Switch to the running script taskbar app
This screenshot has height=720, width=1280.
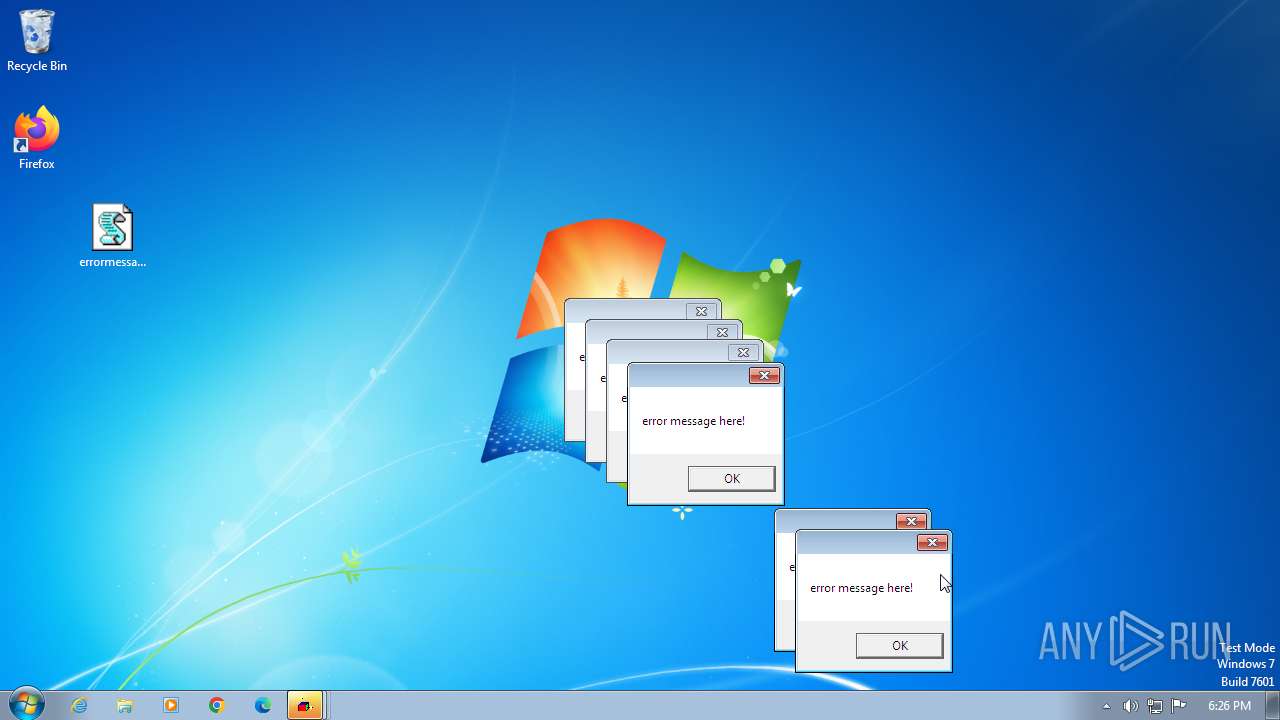click(305, 705)
